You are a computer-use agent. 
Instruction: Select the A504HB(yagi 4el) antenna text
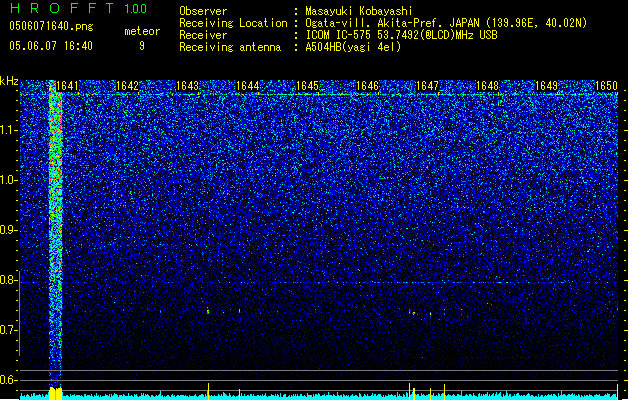coord(353,47)
